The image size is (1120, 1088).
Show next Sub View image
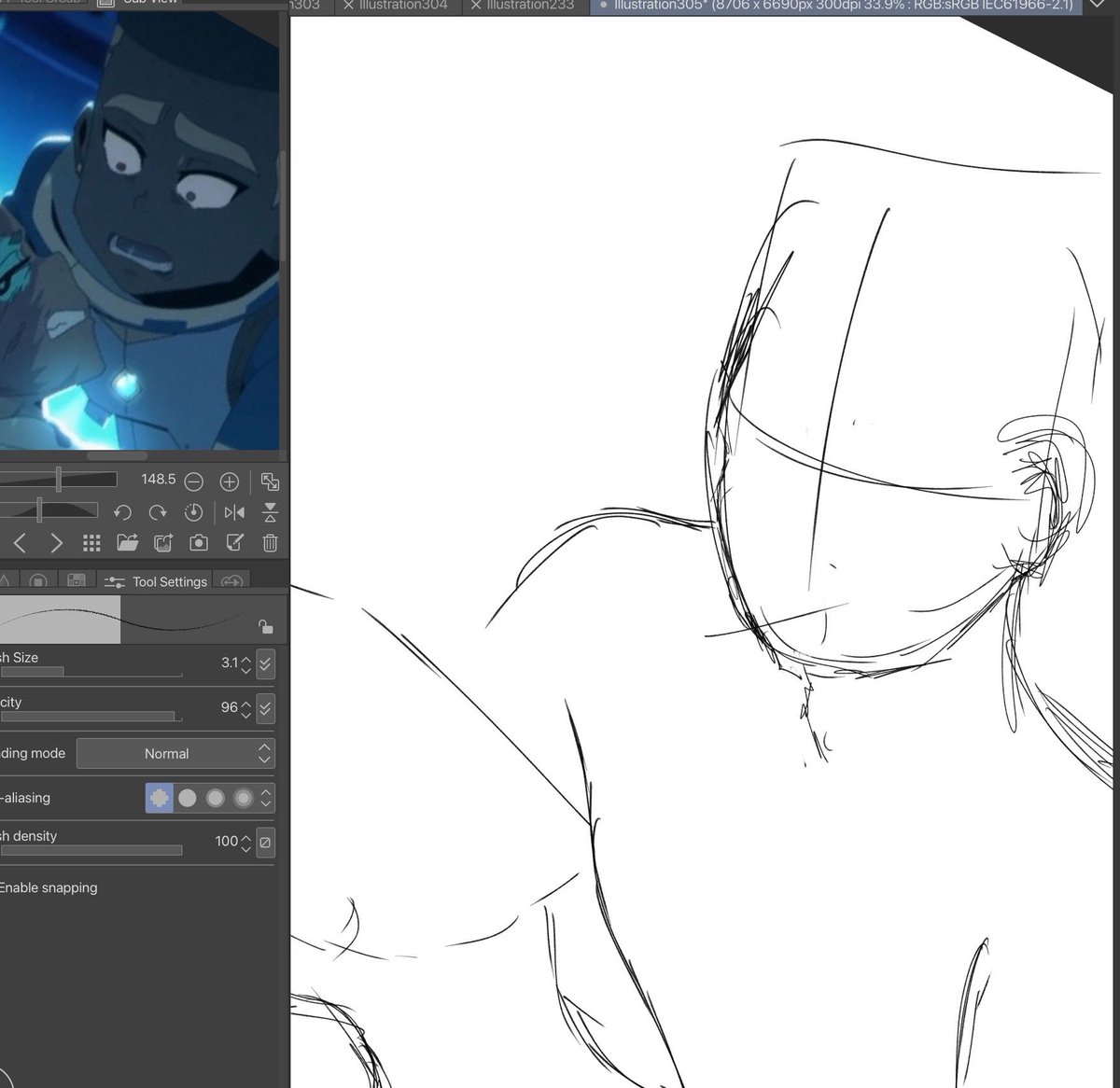(x=56, y=543)
